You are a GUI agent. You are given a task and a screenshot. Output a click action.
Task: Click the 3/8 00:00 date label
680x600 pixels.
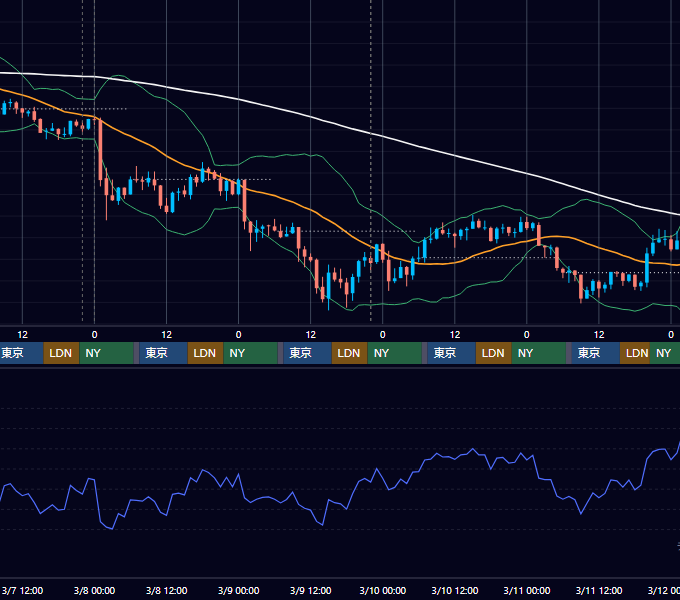[94, 590]
